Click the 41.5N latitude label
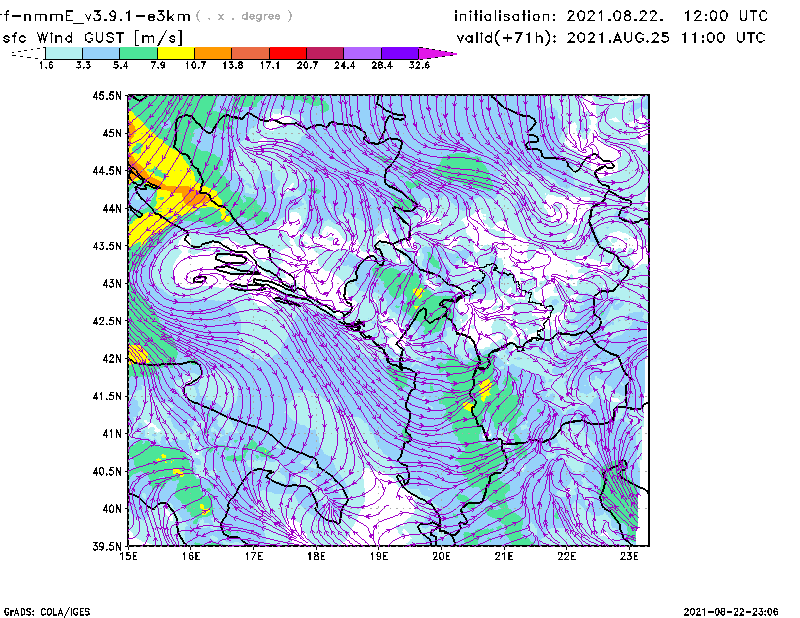Screen dimensions: 800x618 pos(107,396)
